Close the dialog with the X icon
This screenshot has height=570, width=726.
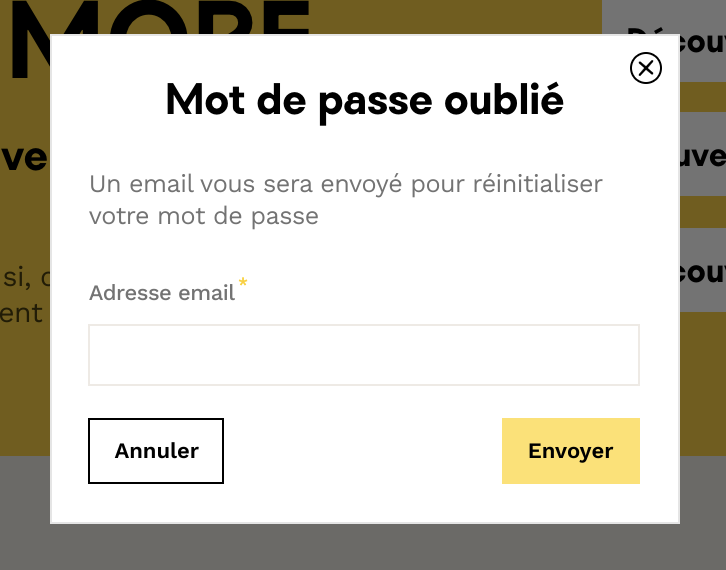click(646, 68)
